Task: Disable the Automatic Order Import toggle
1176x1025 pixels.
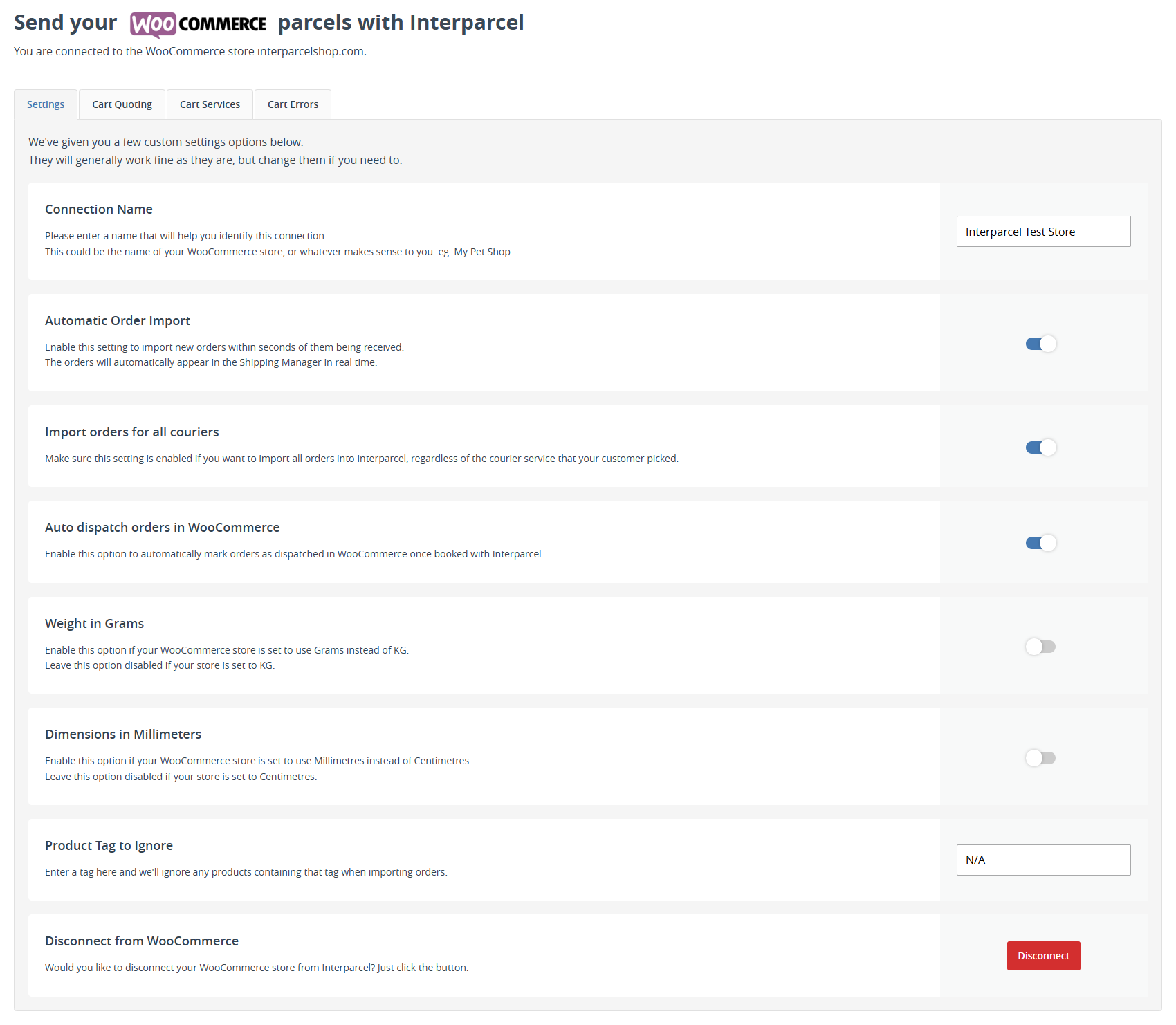Action: click(1040, 344)
